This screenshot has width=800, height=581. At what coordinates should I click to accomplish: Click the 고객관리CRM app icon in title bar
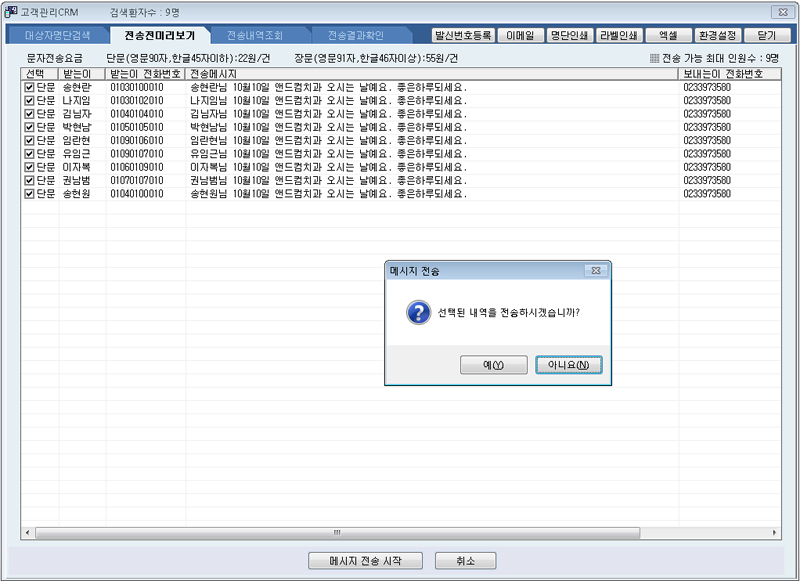(x=11, y=11)
